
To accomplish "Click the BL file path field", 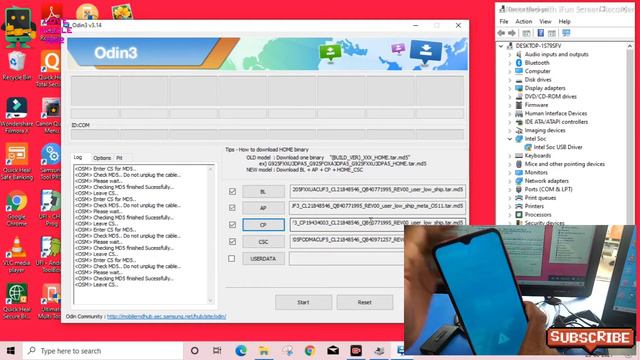I will pos(378,190).
